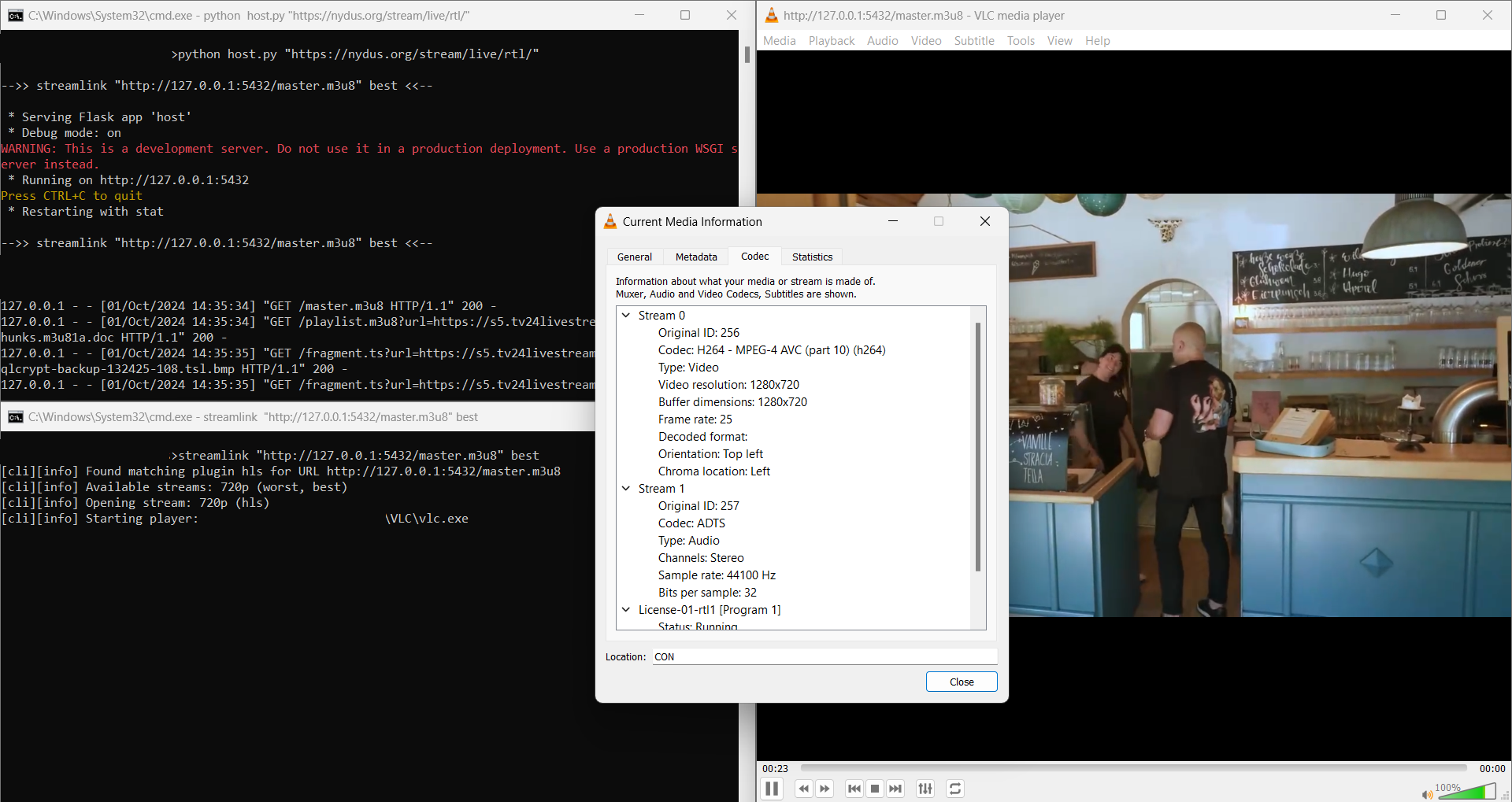Screen dimensions: 1512x802
Task: Click the codec tree vertical scrollbar
Action: (x=978, y=446)
